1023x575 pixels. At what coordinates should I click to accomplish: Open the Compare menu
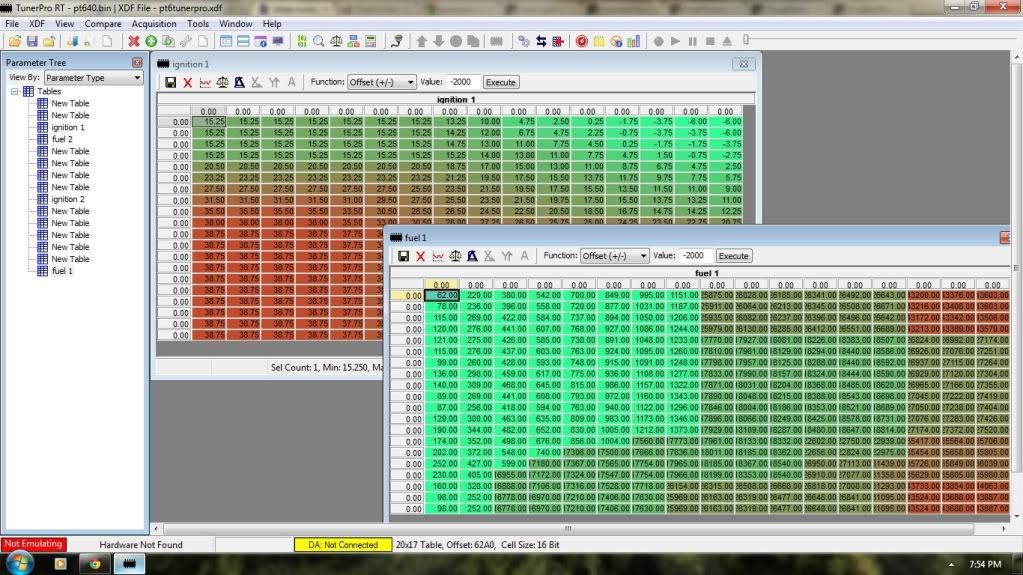[x=102, y=23]
